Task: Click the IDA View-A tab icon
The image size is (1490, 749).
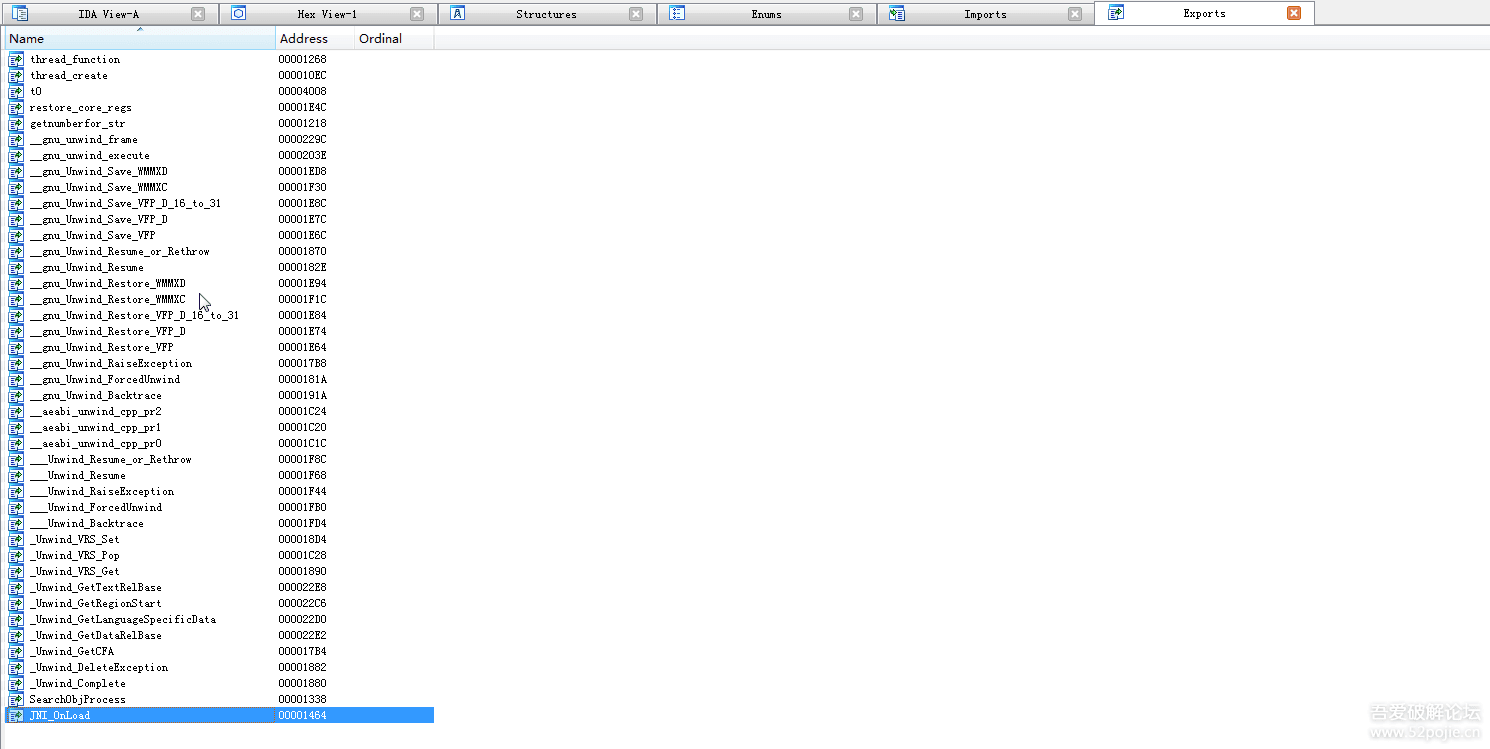Action: pos(20,14)
